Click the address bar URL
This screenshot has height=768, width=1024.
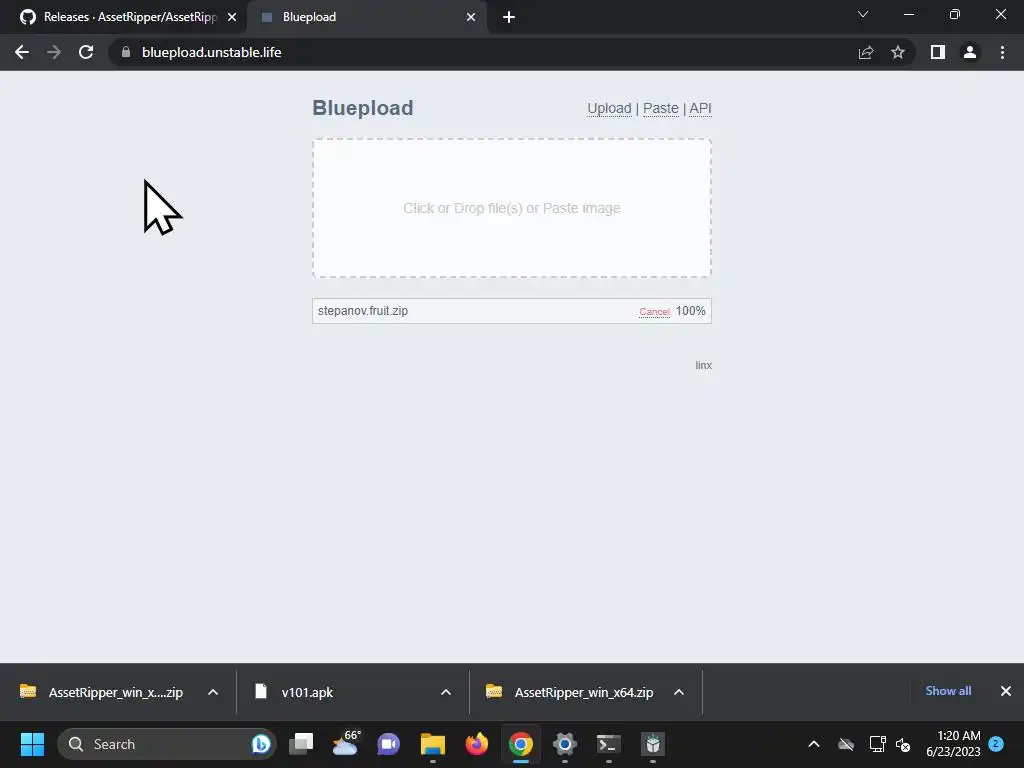click(212, 52)
